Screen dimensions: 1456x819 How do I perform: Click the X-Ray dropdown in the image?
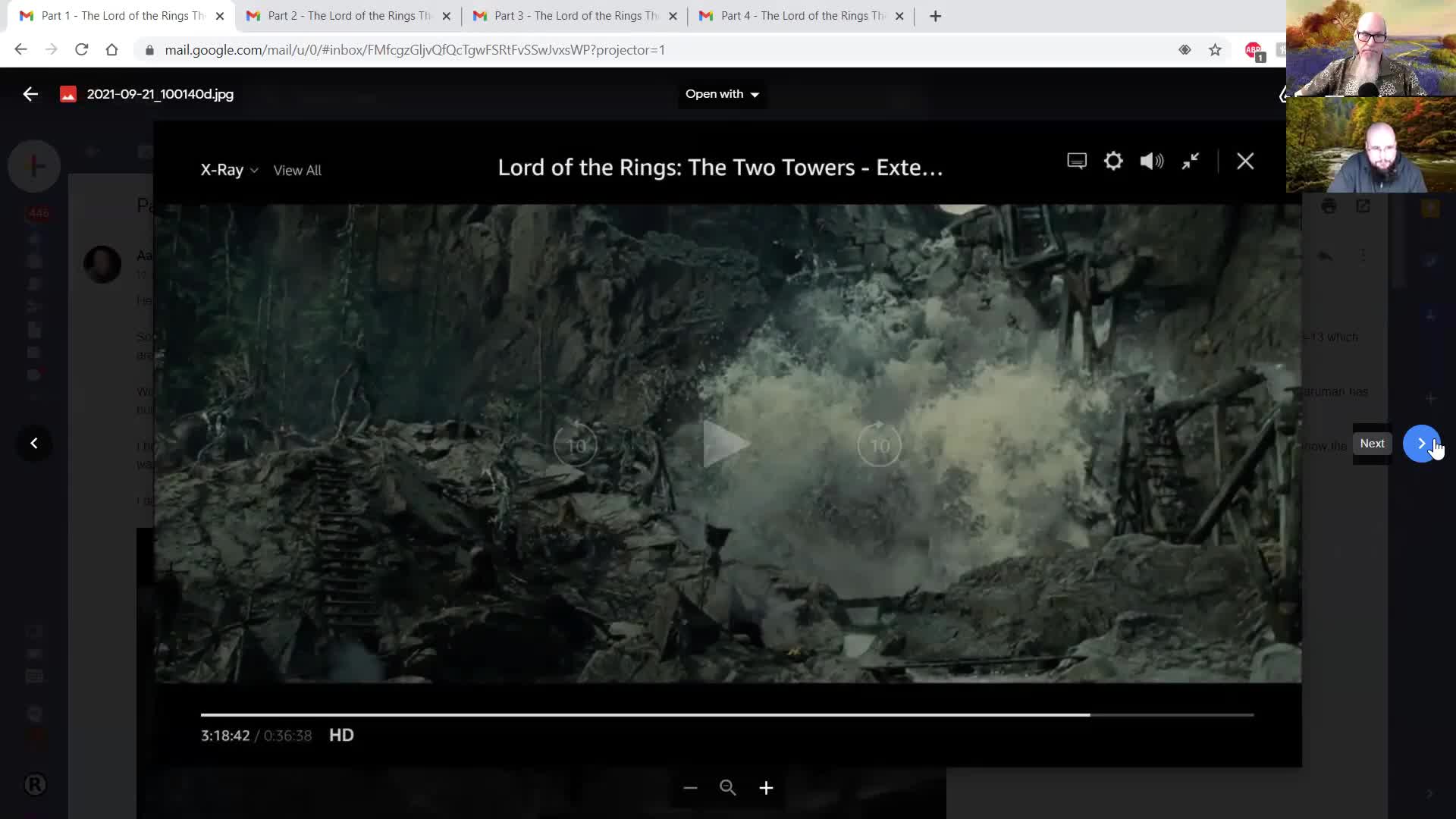coord(229,170)
